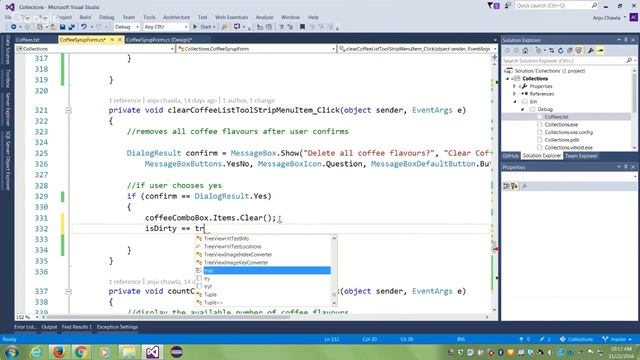Click the Alphabetical sort icon in Properties
The width and height of the screenshot is (640, 360).
click(514, 186)
